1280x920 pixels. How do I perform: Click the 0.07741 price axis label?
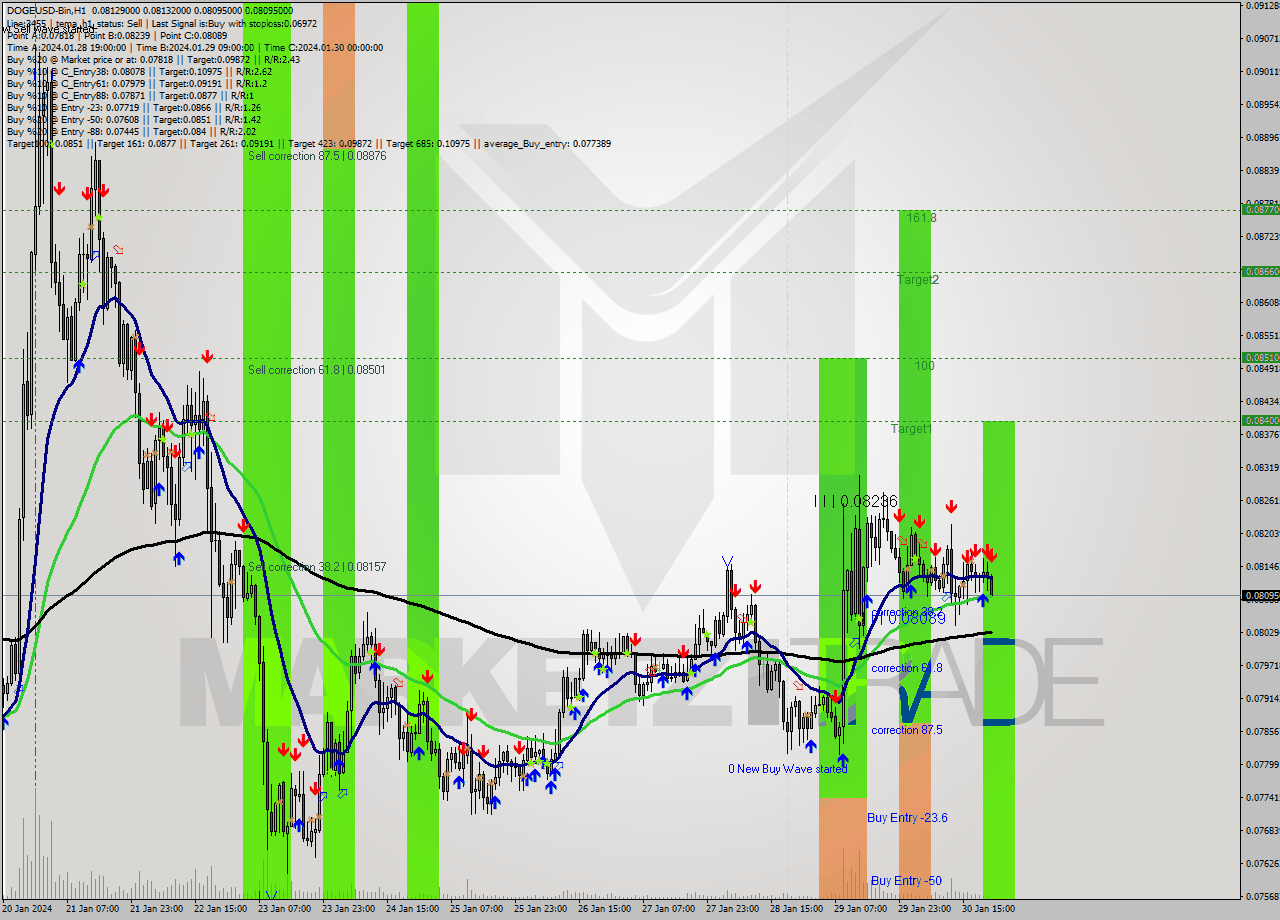pos(1261,797)
